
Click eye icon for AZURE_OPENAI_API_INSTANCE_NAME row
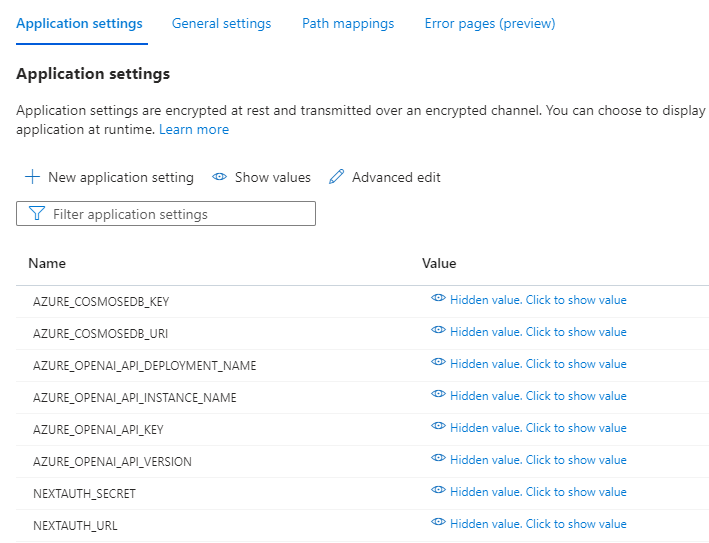438,394
